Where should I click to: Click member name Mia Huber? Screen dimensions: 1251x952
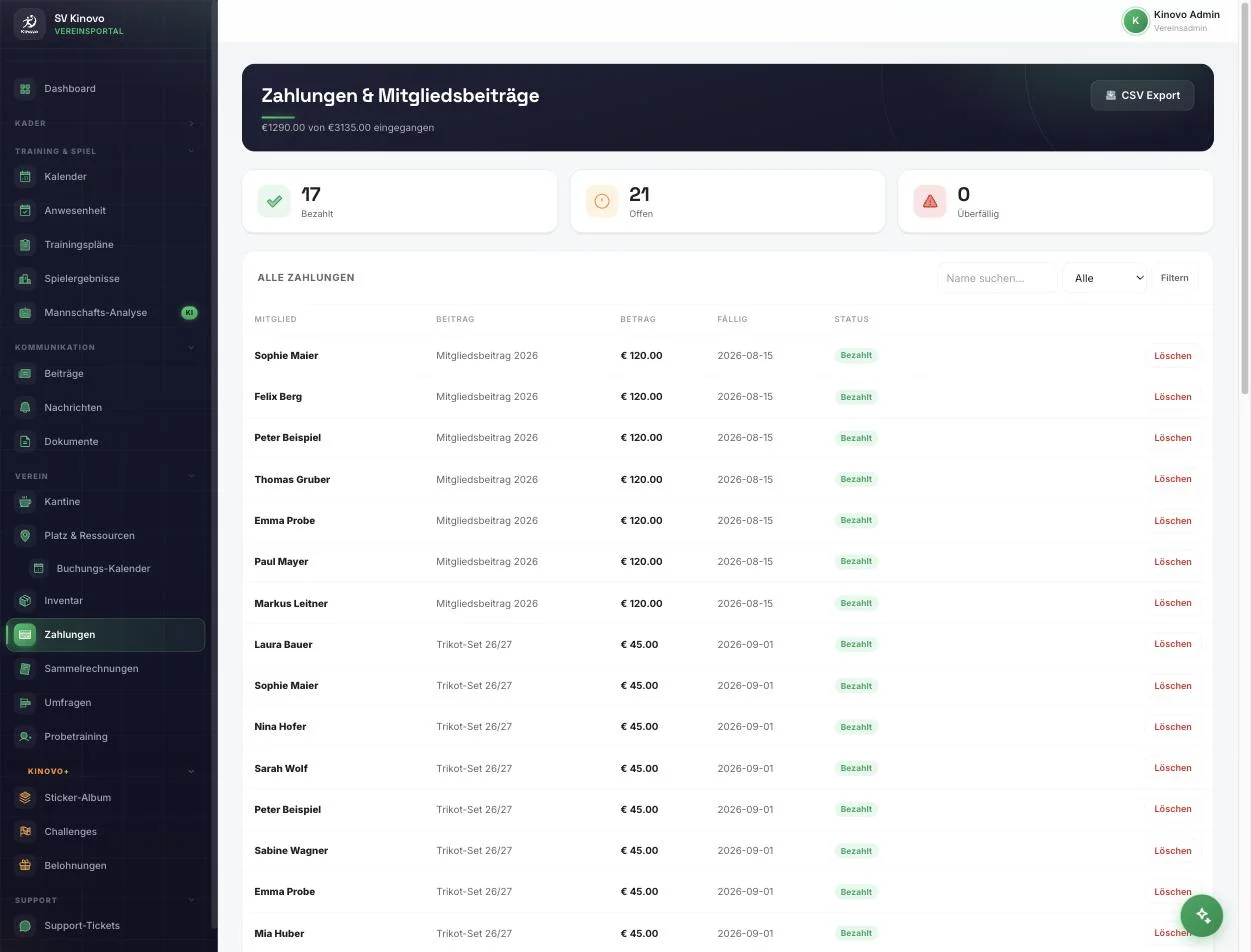pos(279,934)
